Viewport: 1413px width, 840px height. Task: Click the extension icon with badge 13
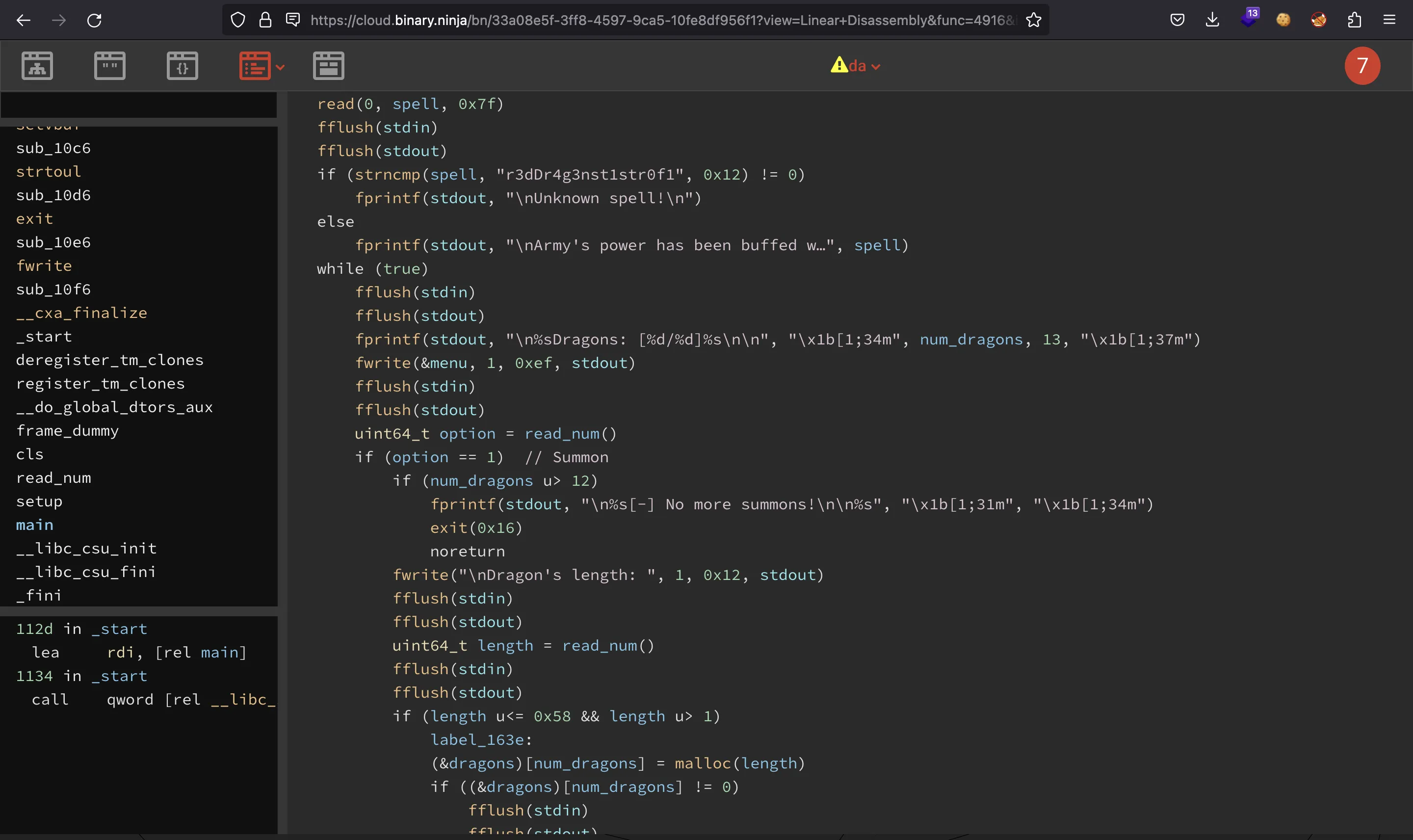point(1249,19)
